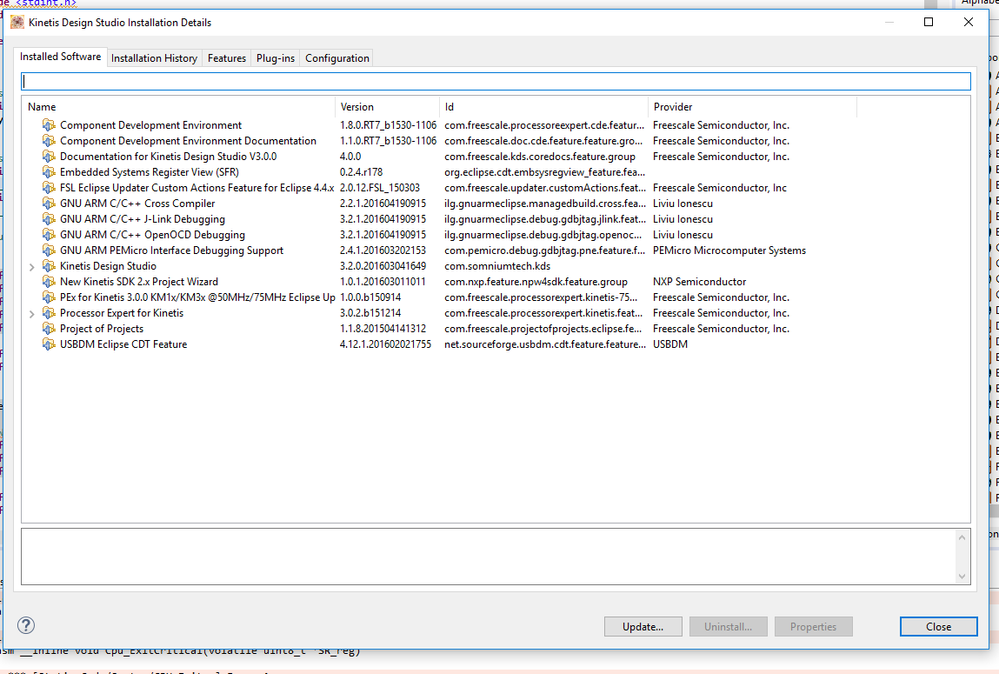999x674 pixels.
Task: Open the Plug-ins tab
Action: point(275,58)
